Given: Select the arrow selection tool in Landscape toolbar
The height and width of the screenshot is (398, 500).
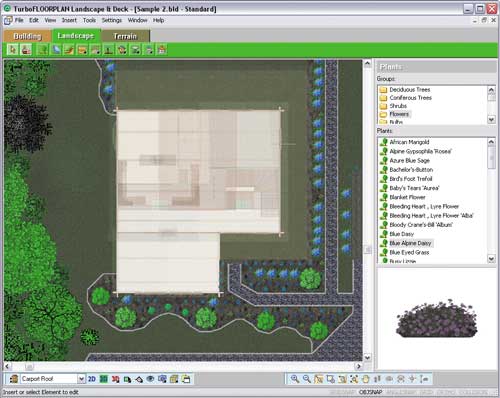Looking at the screenshot, I should click(13, 50).
